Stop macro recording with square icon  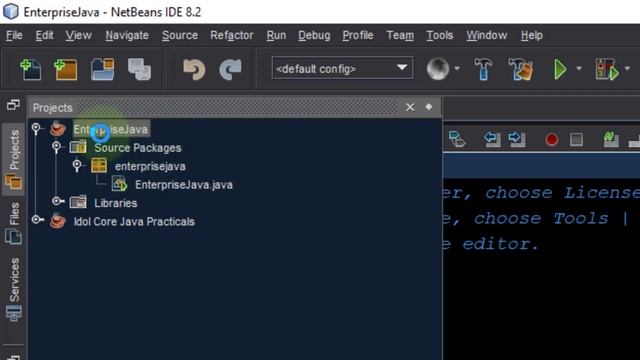[576, 140]
